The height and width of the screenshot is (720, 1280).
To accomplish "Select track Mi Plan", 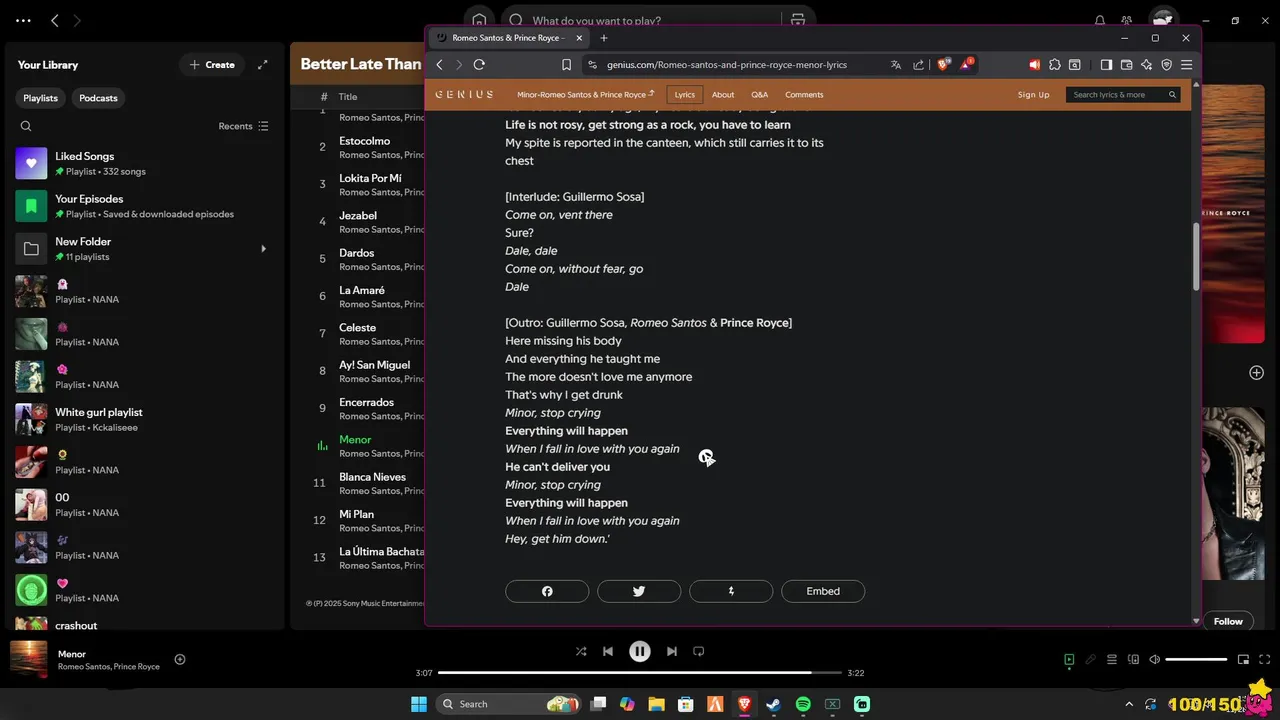I will (x=356, y=514).
